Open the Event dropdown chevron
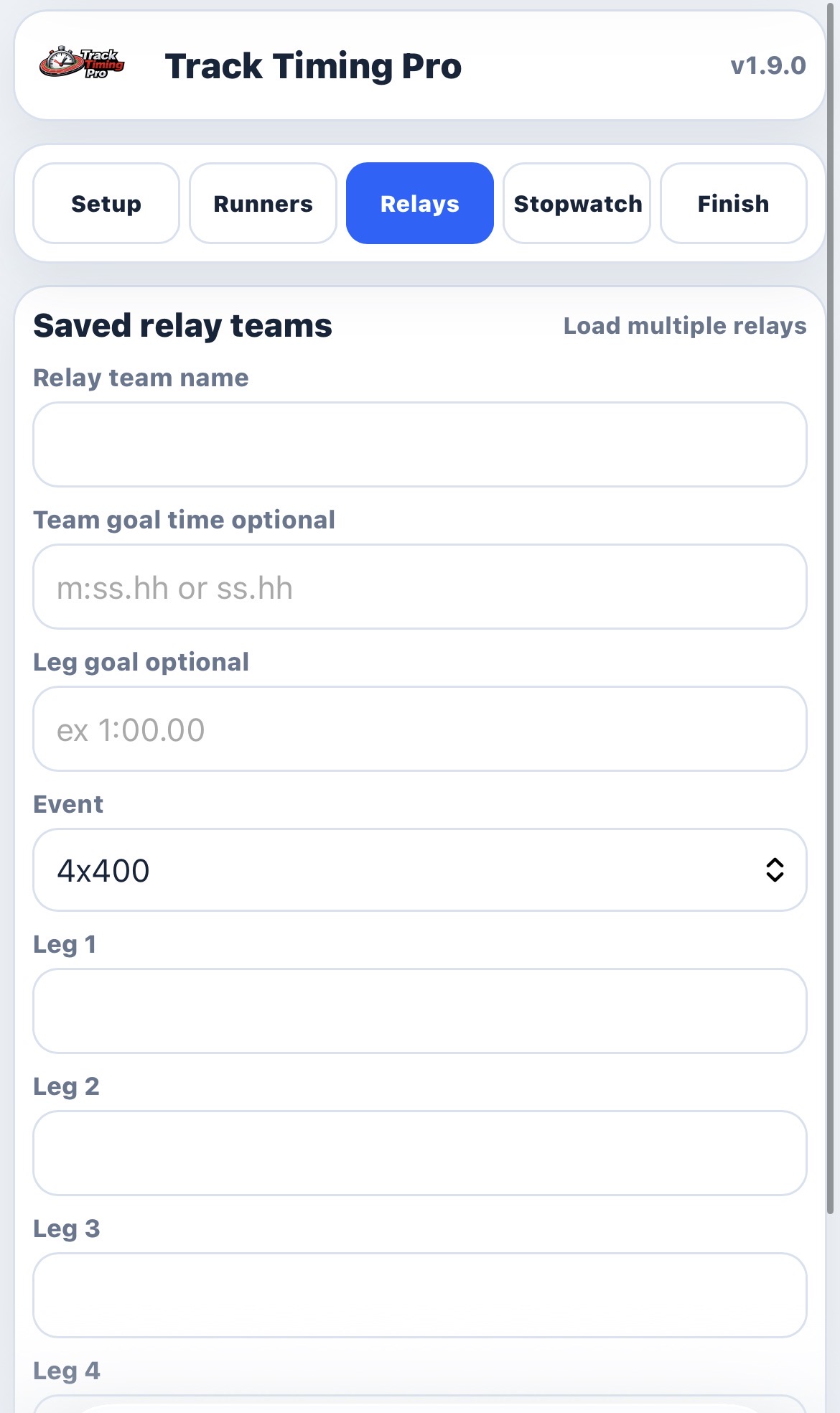This screenshot has width=840, height=1413. (776, 870)
